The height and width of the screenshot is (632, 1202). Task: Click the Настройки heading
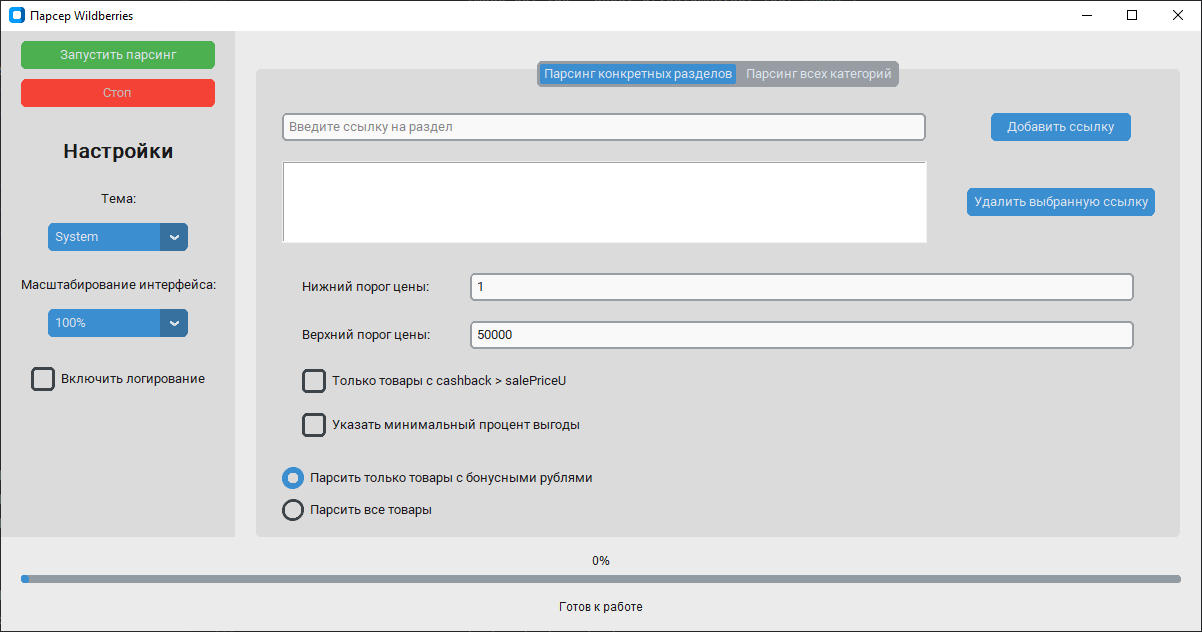(118, 151)
